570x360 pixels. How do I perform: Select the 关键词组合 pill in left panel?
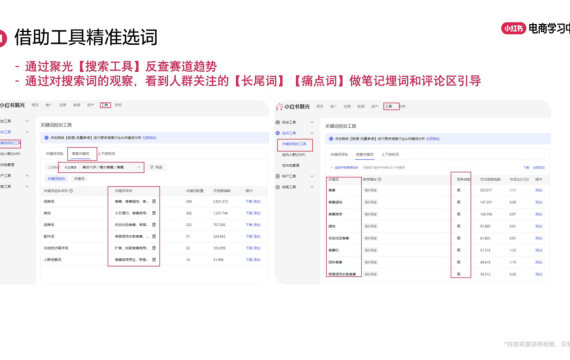tap(56, 179)
